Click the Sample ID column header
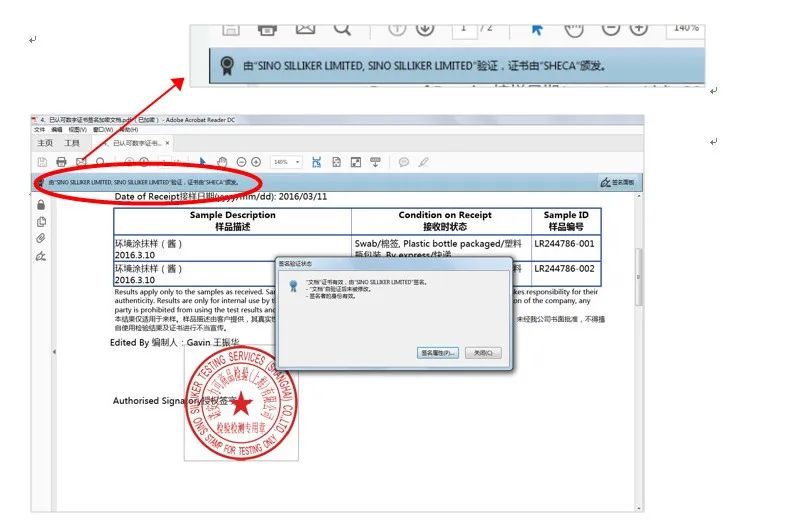The height and width of the screenshot is (526, 800). pyautogui.click(x=566, y=221)
